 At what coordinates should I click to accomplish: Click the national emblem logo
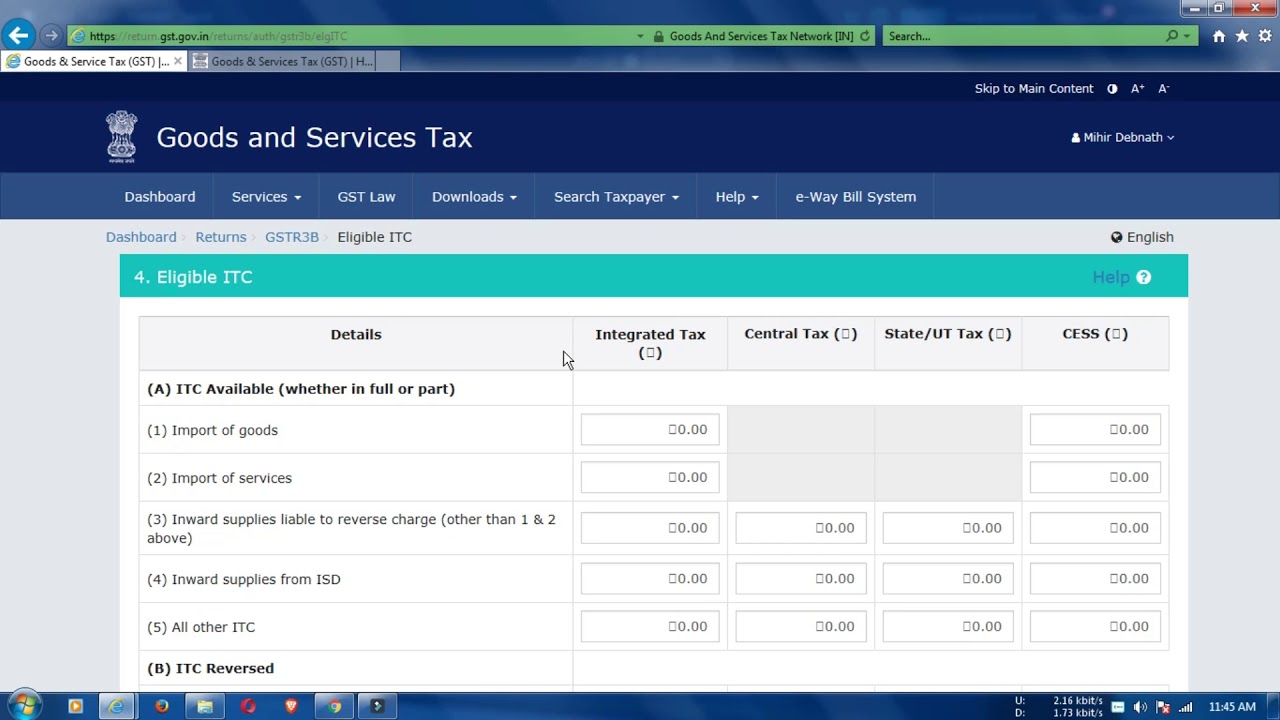122,137
